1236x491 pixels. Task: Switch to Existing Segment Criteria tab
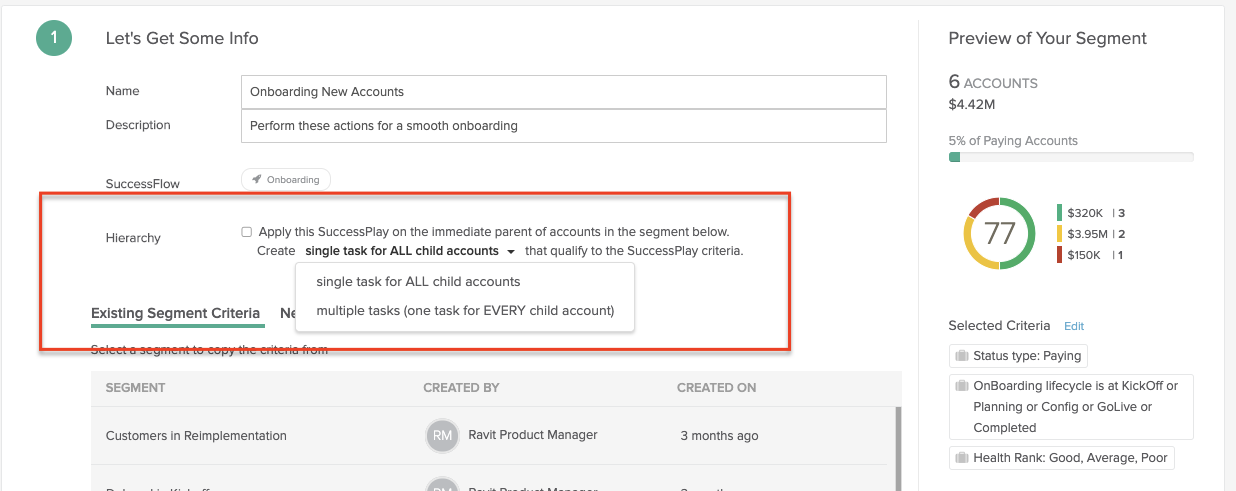[175, 313]
